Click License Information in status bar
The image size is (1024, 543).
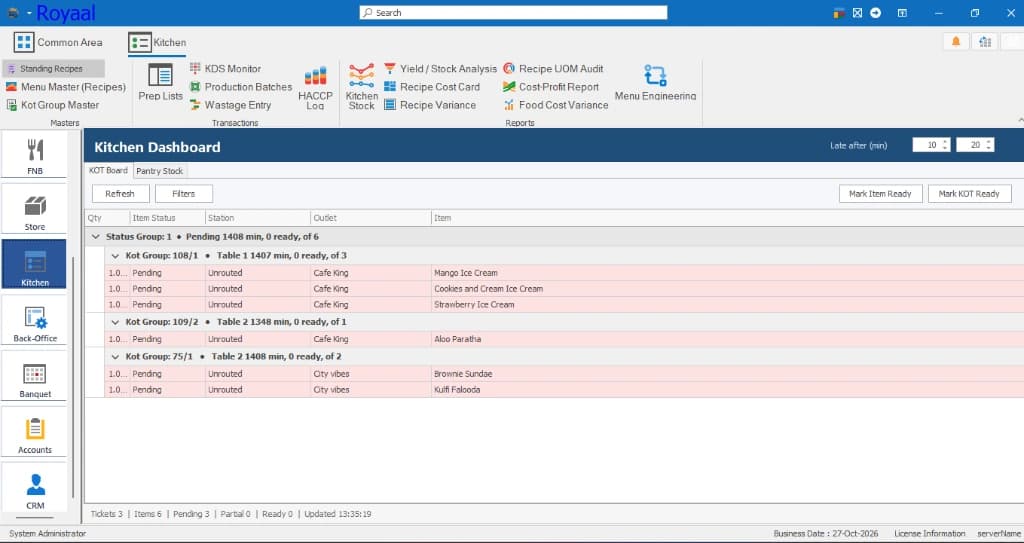(929, 534)
